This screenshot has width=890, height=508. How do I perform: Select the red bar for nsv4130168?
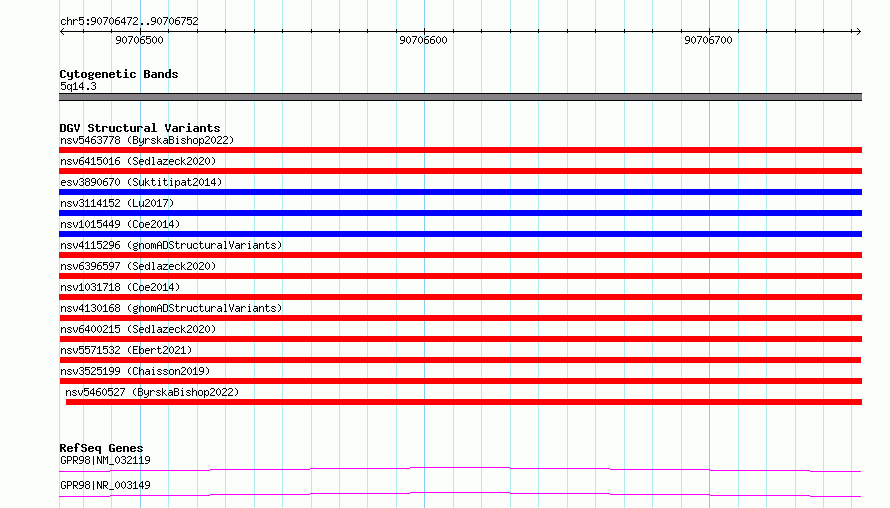[460, 318]
